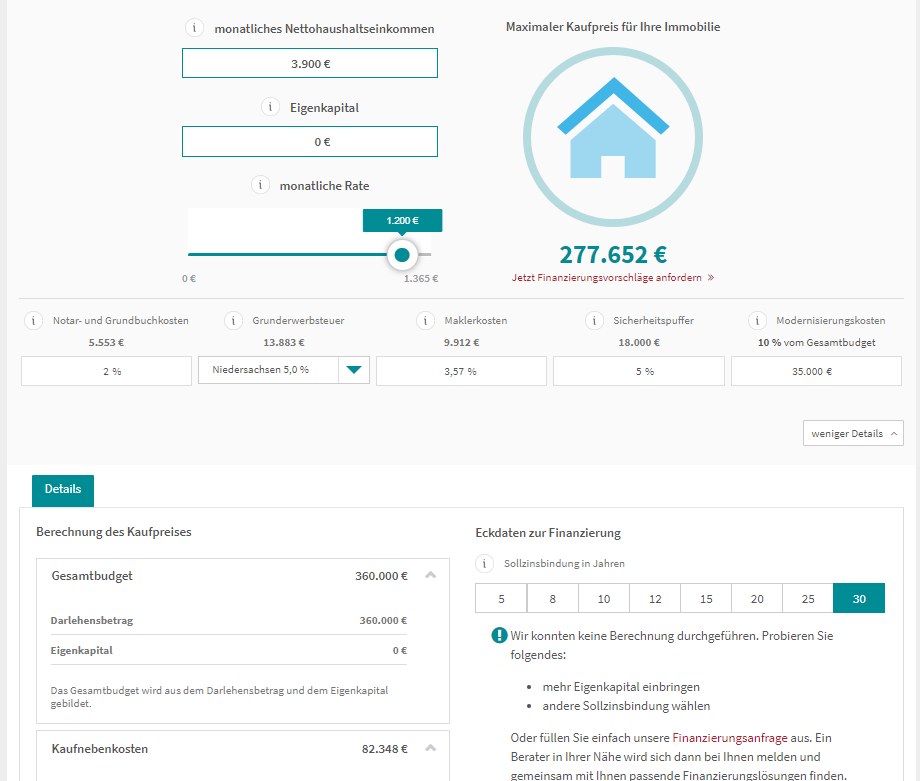Click the Kaufnebenkosten 82.348 € value
Screen dimensions: 920x781
click(384, 749)
